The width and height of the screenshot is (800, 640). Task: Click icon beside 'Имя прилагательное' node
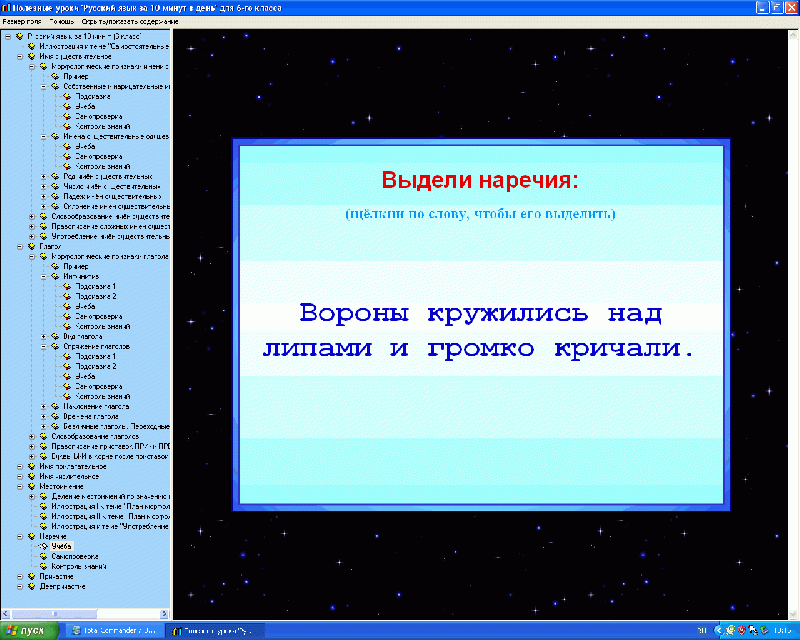click(x=31, y=466)
